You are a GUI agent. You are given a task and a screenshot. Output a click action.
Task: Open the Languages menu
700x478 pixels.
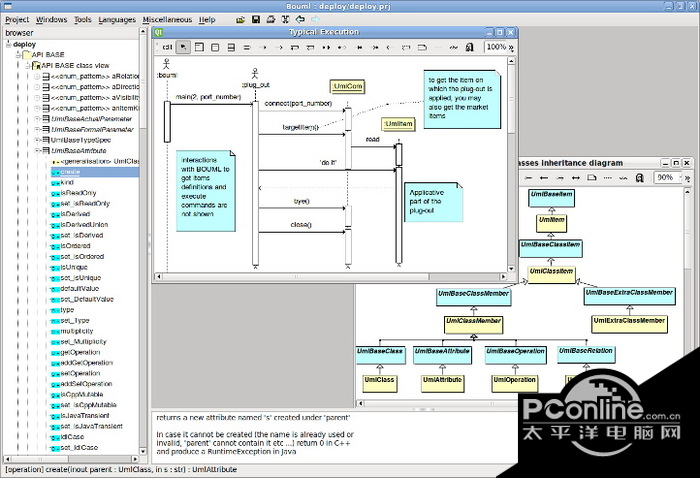(117, 19)
